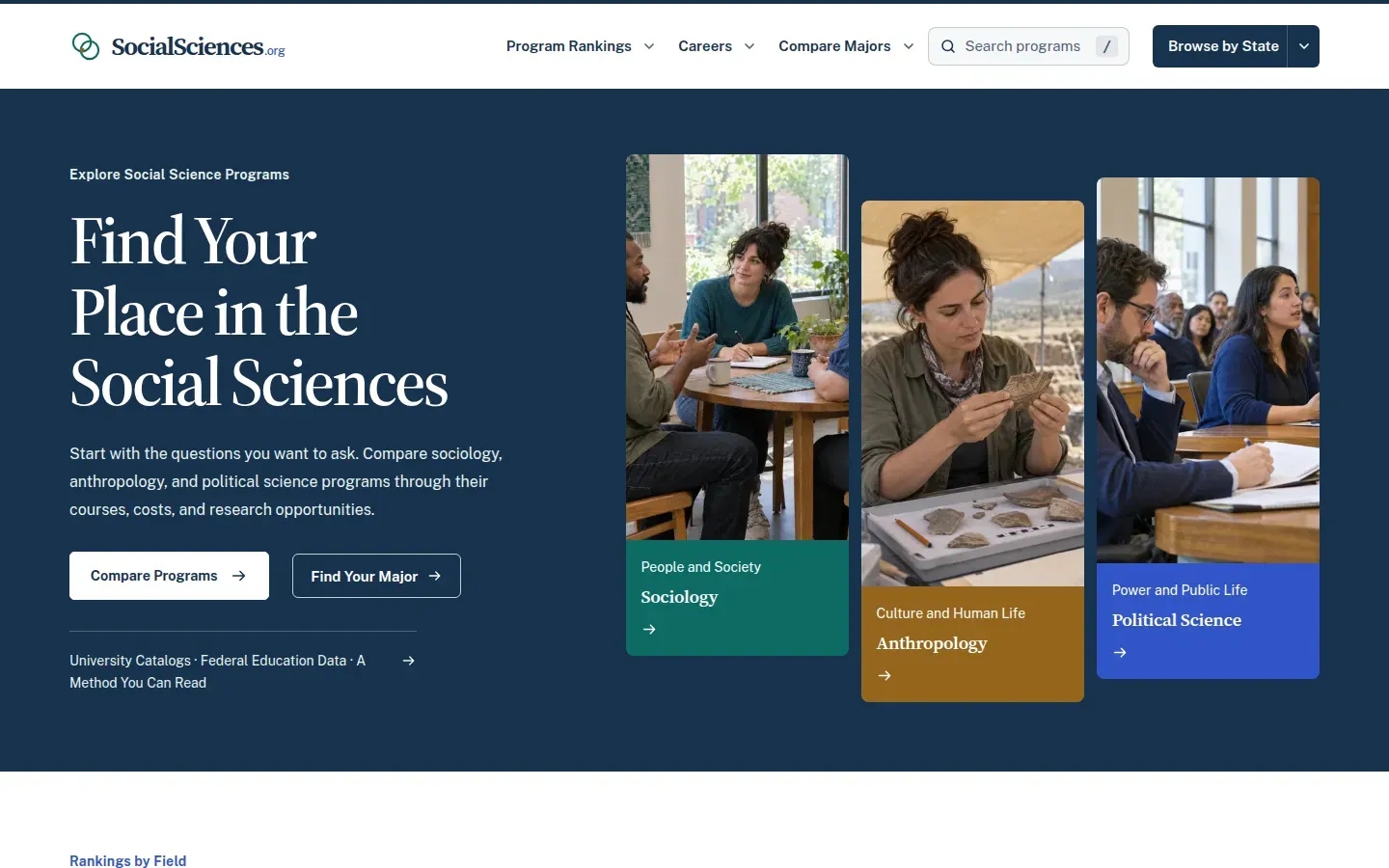Screen dimensions: 1389x868
Task: Click the 'Power and Public Life' card subtitle
Action: point(1180,590)
